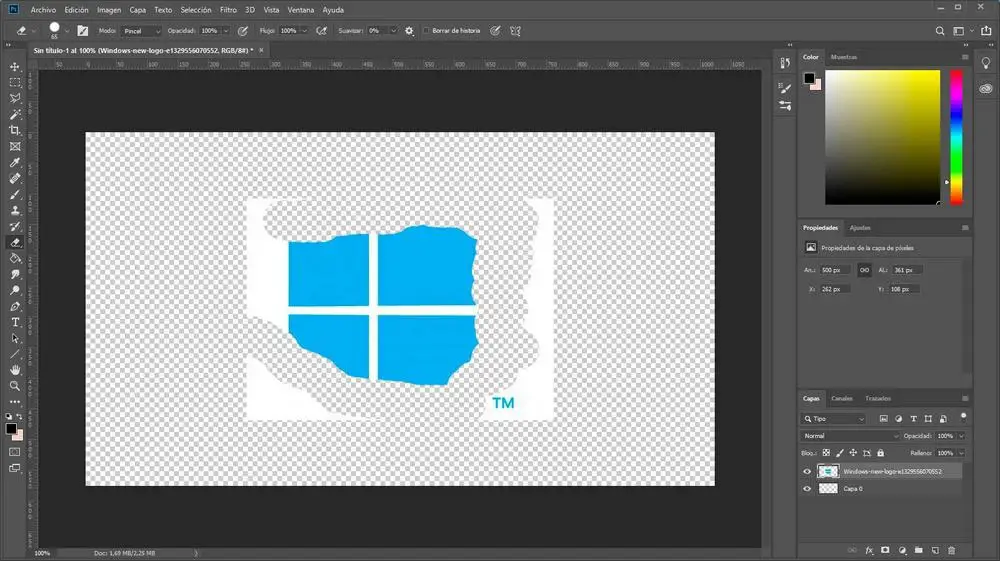This screenshot has height=561, width=1000.
Task: Select the Paint Bucket tool
Action: [x=15, y=258]
